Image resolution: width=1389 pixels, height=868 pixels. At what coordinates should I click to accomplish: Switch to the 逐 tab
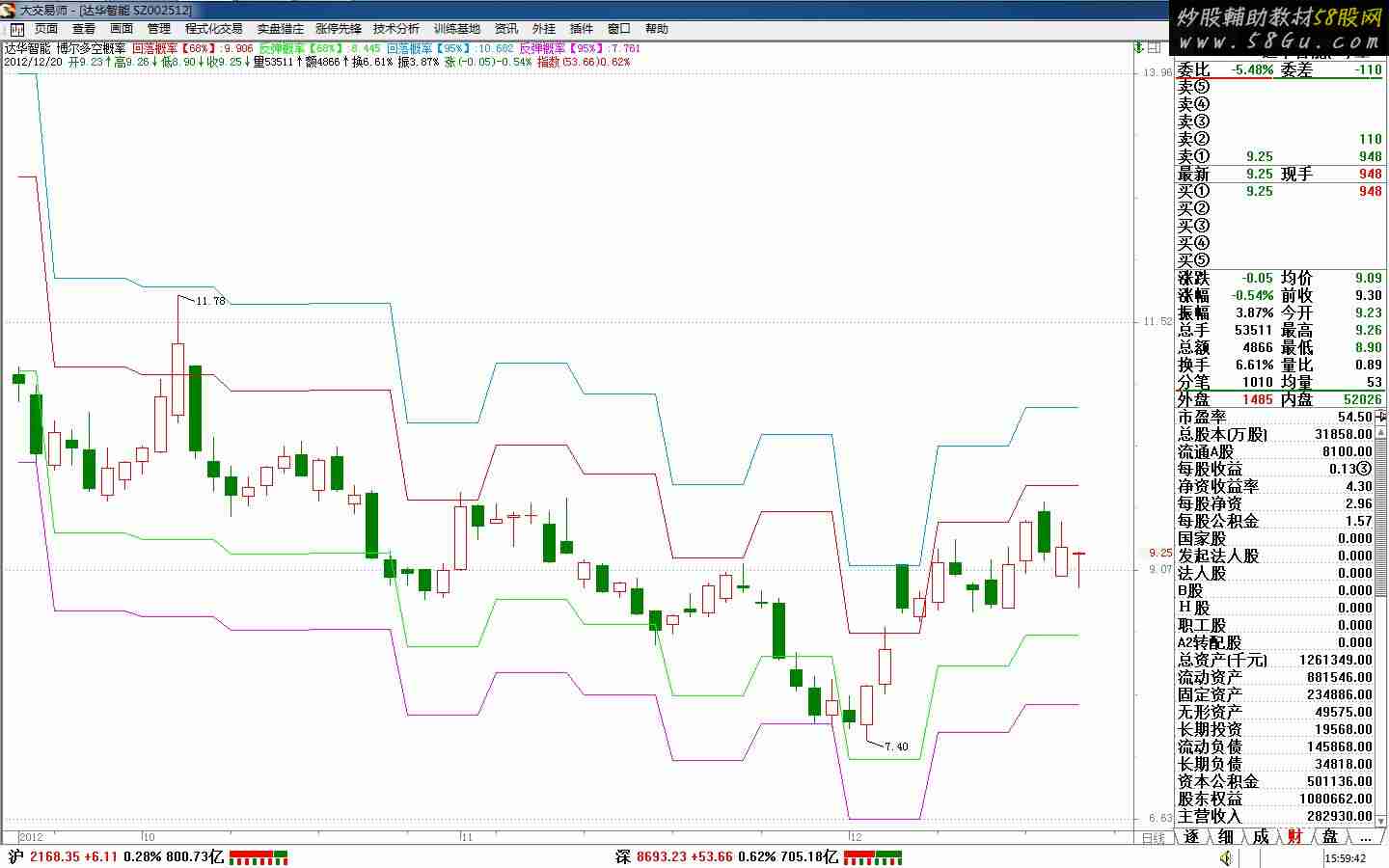[x=1191, y=836]
